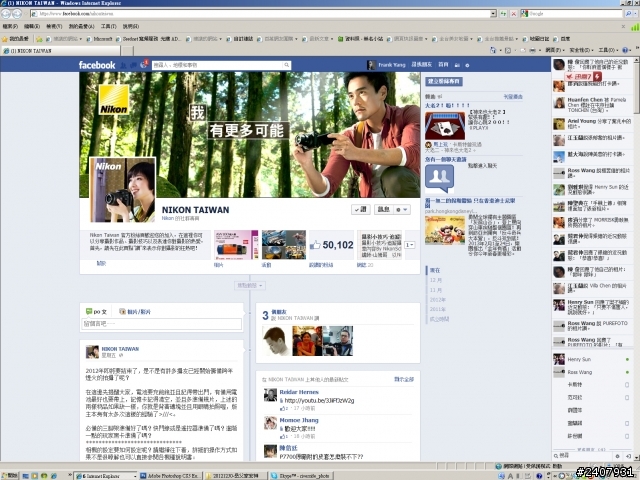Image resolution: width=640 pixels, height=480 pixels.
Task: Open the IE Page (網頁) menu dropdown
Action: [555, 50]
